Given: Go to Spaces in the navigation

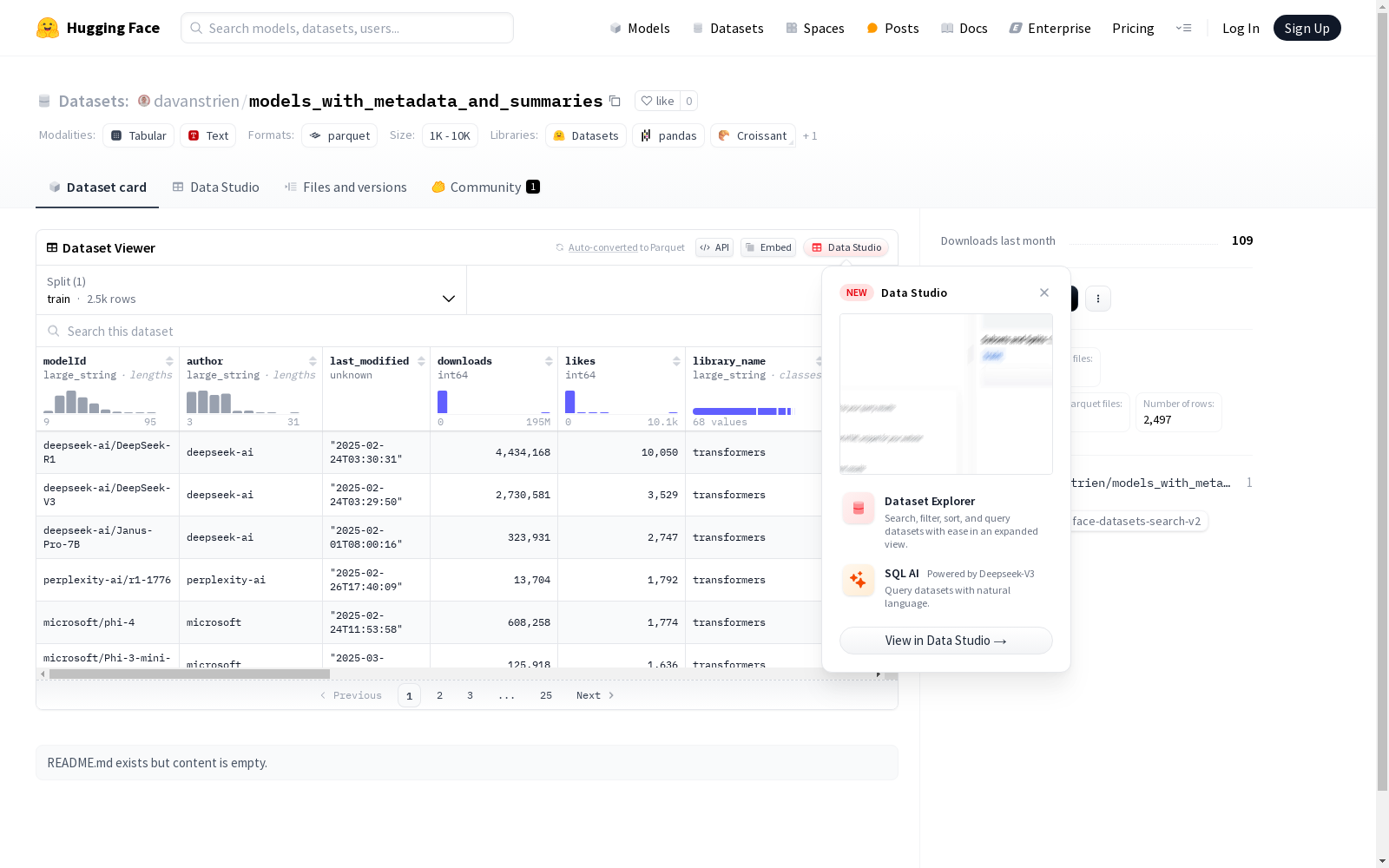Looking at the screenshot, I should [815, 28].
